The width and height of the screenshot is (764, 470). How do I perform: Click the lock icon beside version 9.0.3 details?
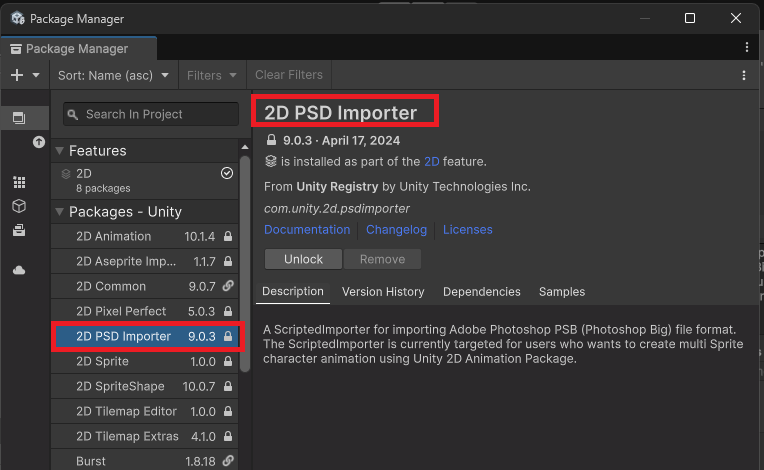pyautogui.click(x=271, y=140)
